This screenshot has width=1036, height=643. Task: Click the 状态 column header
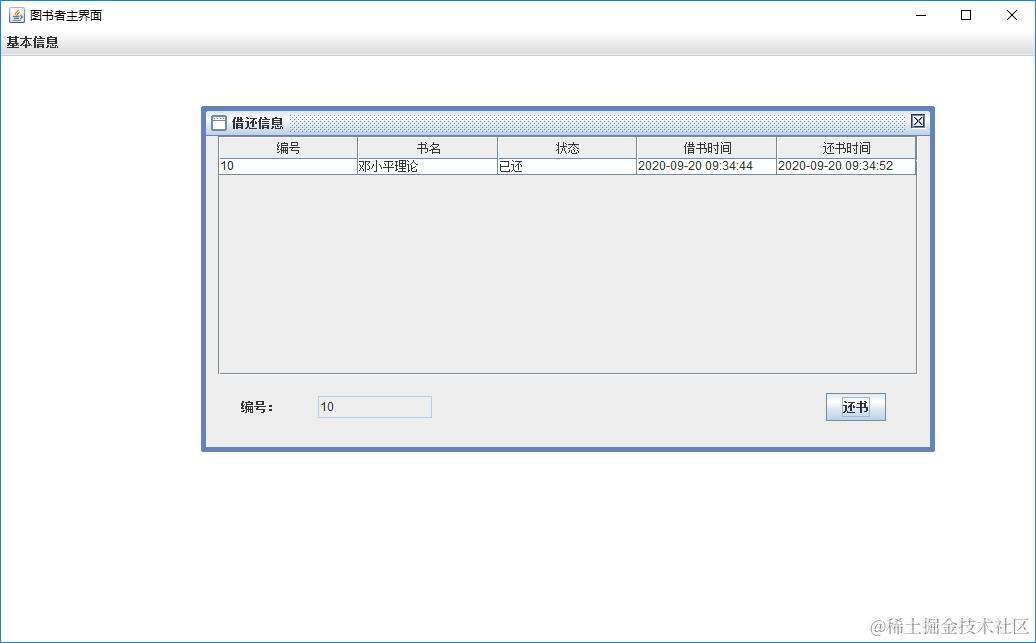566,146
